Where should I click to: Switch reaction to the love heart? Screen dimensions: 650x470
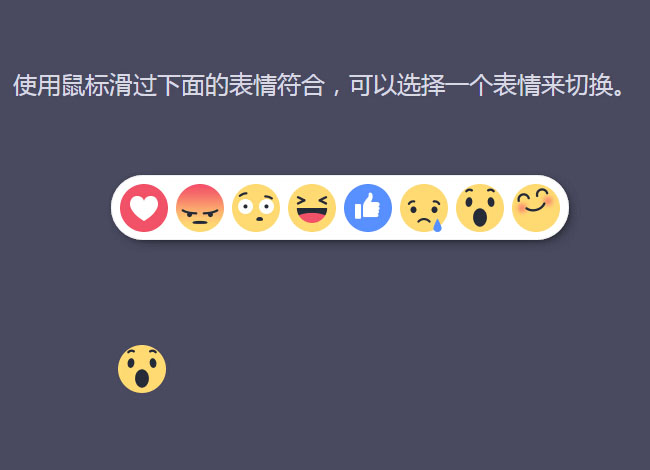click(144, 208)
